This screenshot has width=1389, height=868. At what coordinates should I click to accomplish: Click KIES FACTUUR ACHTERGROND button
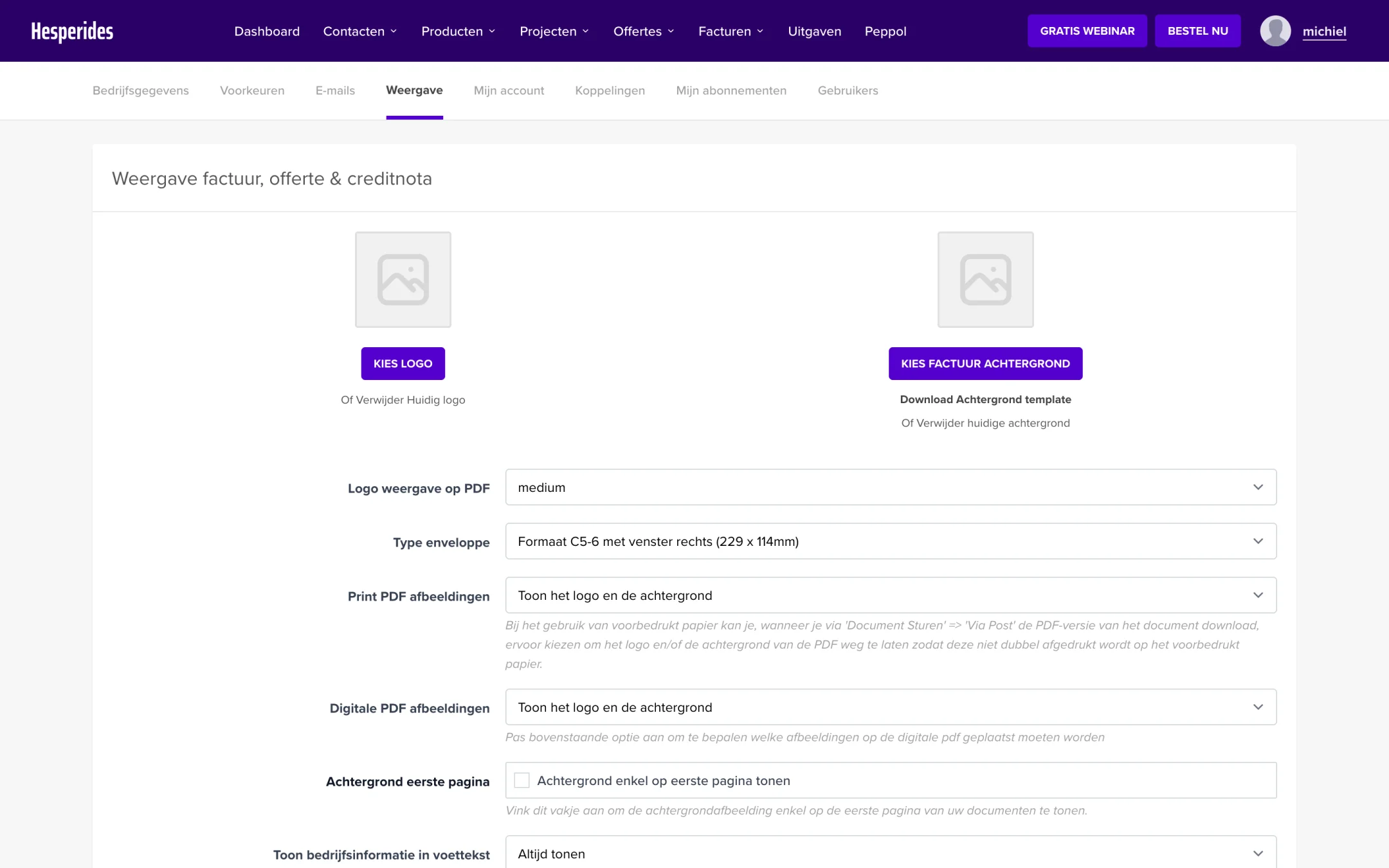[x=986, y=363]
